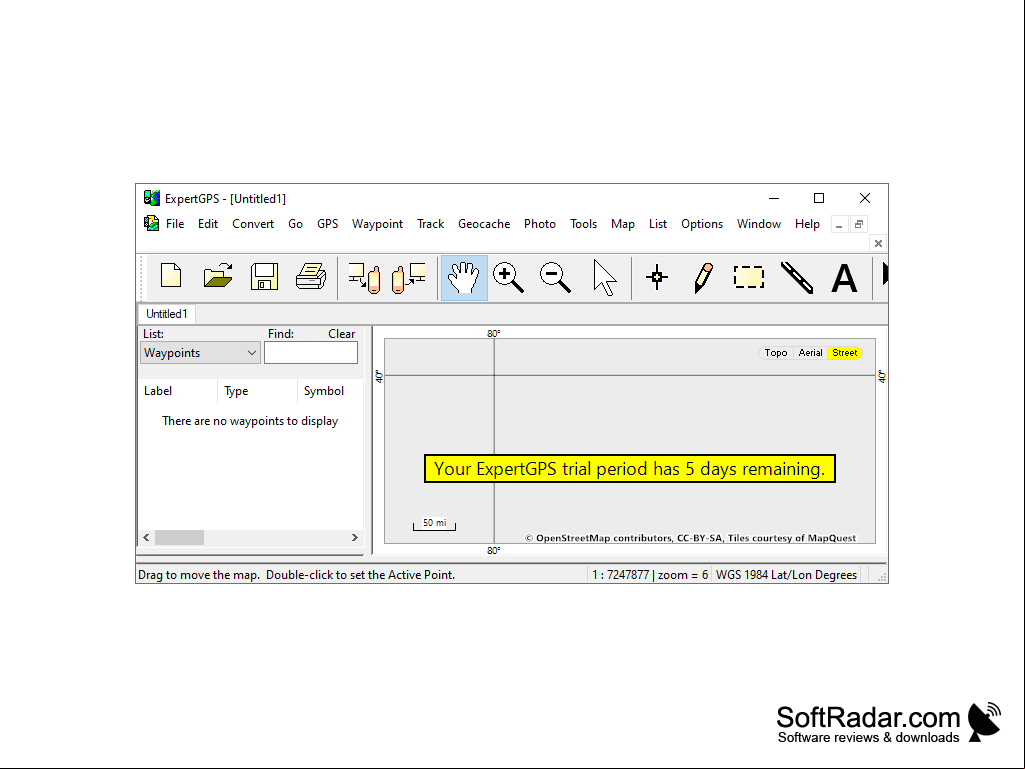The width and height of the screenshot is (1025, 769).
Task: Click the window resize grip in status bar
Action: (882, 577)
